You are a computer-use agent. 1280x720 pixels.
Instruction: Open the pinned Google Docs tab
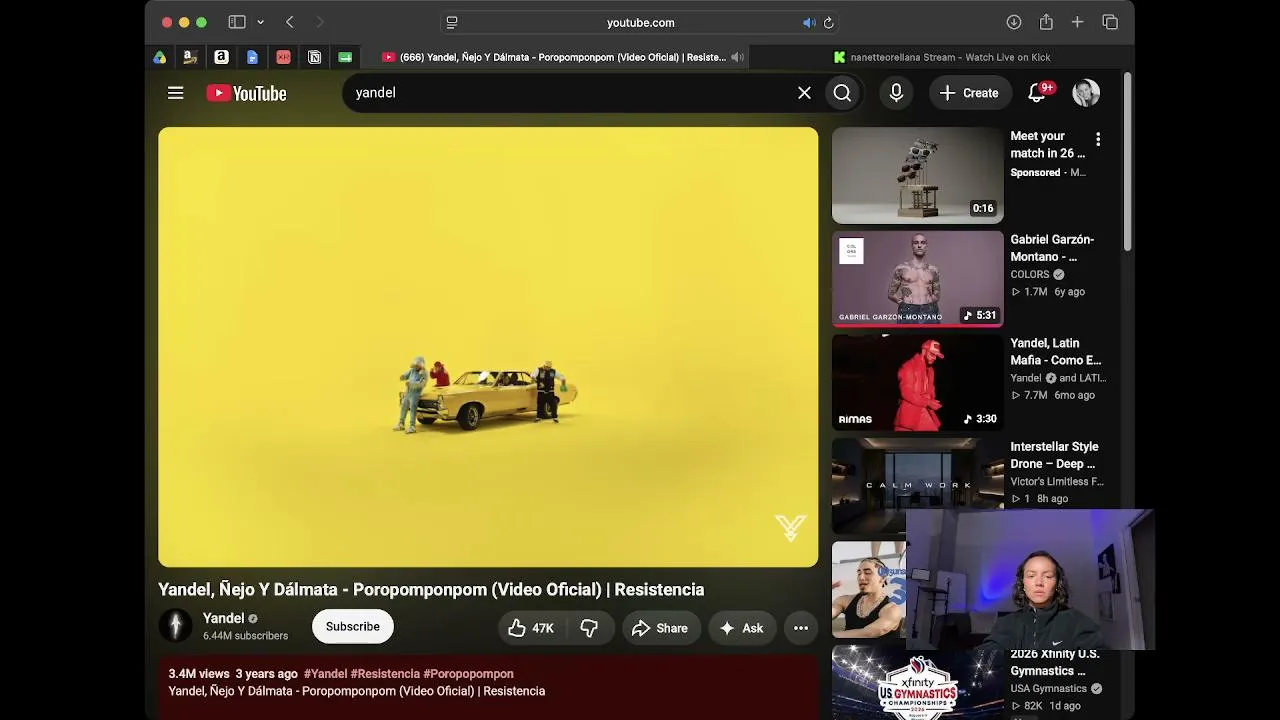click(x=252, y=57)
